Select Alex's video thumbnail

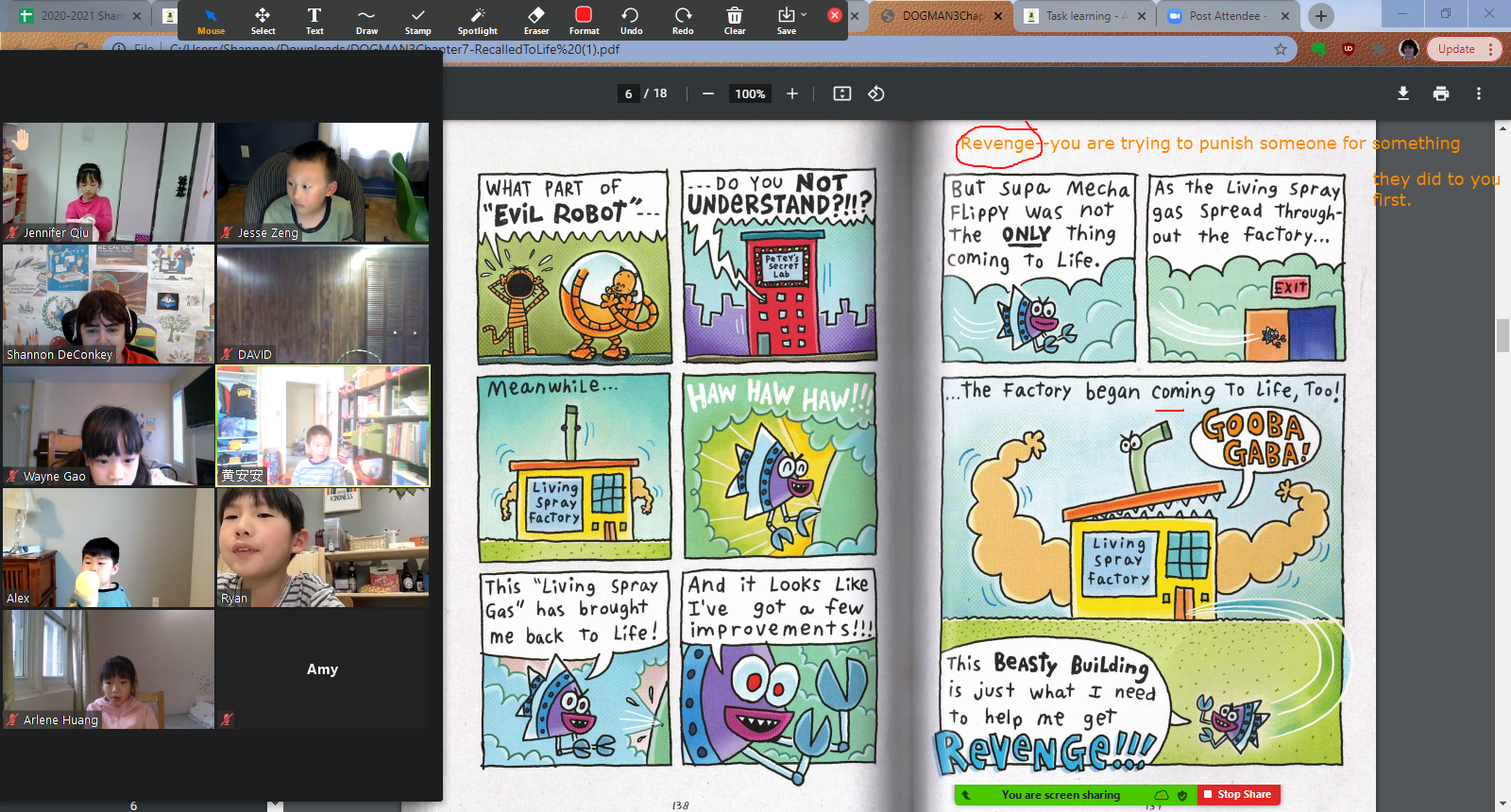coord(109,548)
